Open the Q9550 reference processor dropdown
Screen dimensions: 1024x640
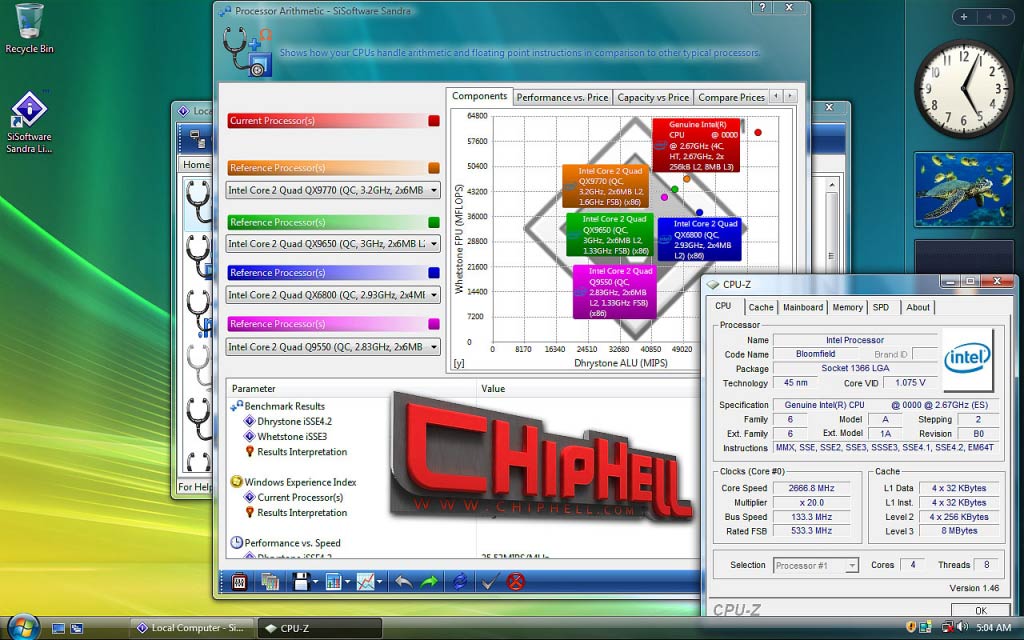333,347
